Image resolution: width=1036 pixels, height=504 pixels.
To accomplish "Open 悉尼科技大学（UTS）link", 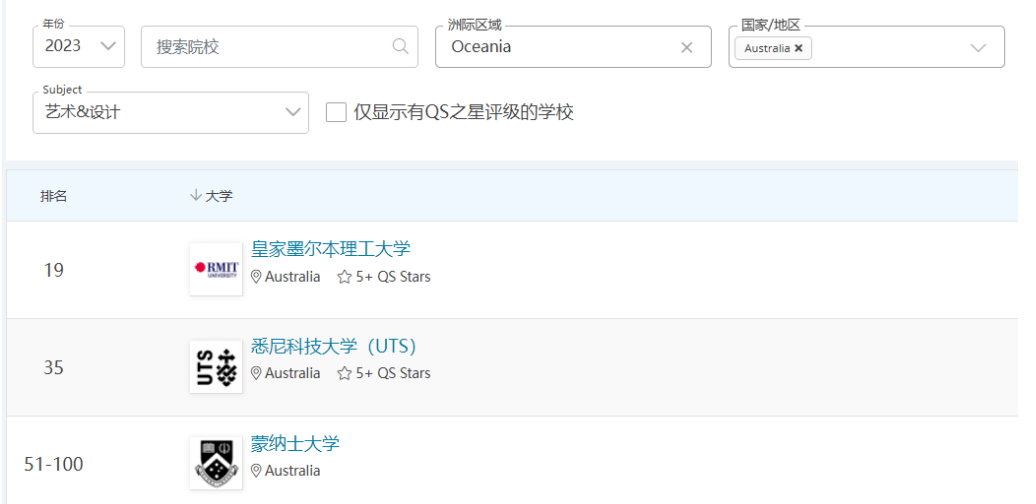I will [x=334, y=346].
